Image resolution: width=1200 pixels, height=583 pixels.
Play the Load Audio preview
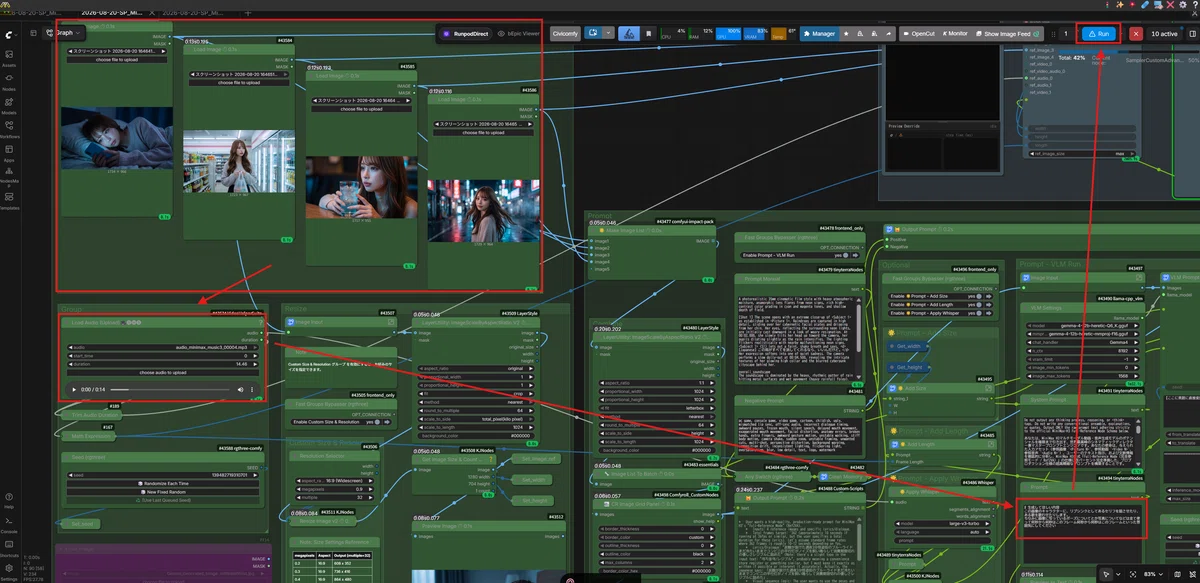point(72,389)
